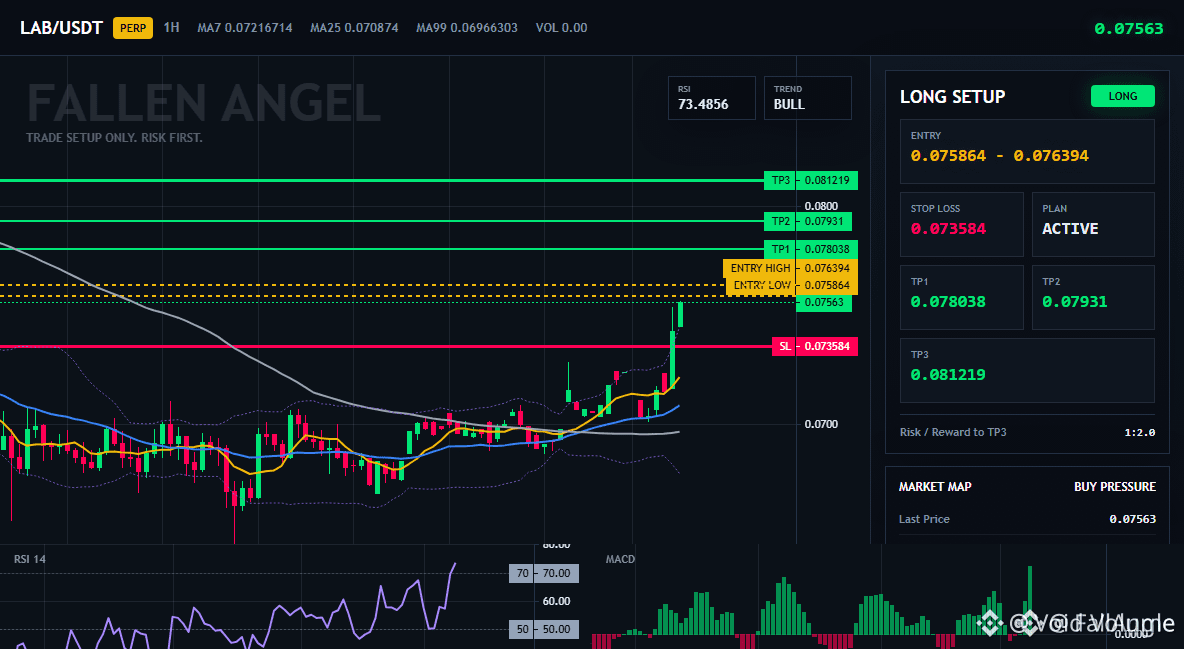Open the TP2 0.07931 card in setup panel

(1093, 297)
